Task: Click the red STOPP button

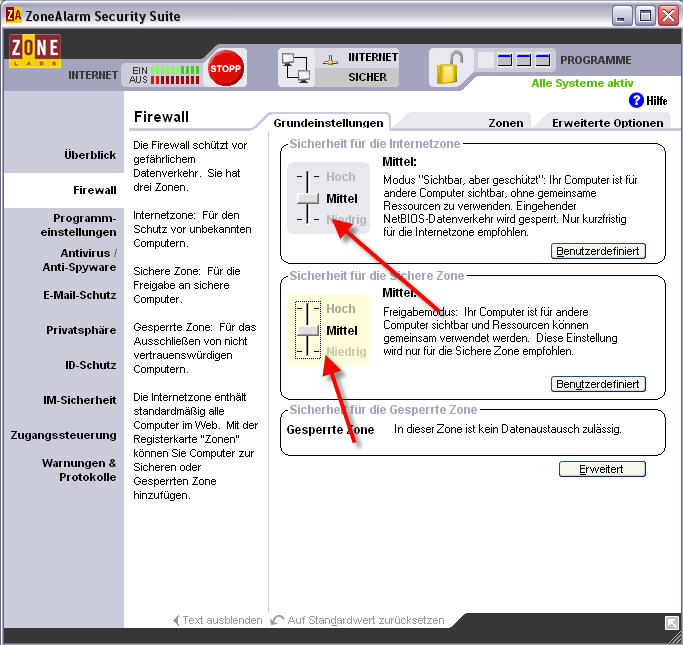Action: 225,68
